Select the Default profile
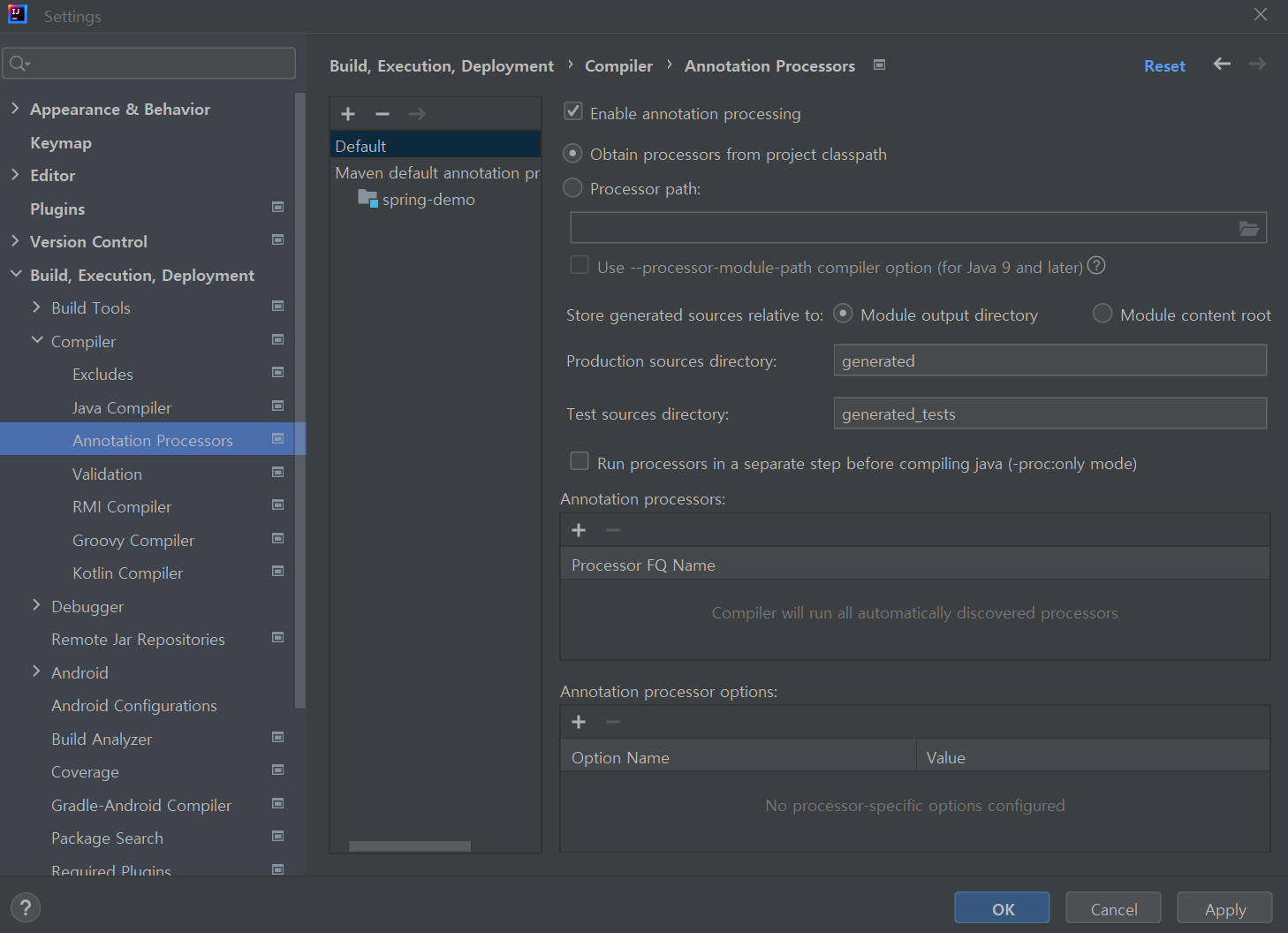This screenshot has width=1288, height=933. click(436, 146)
